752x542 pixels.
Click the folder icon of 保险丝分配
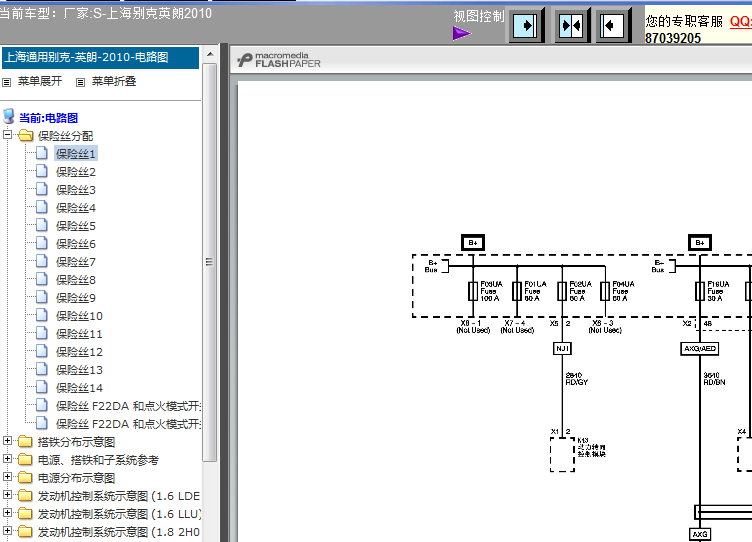click(25, 136)
